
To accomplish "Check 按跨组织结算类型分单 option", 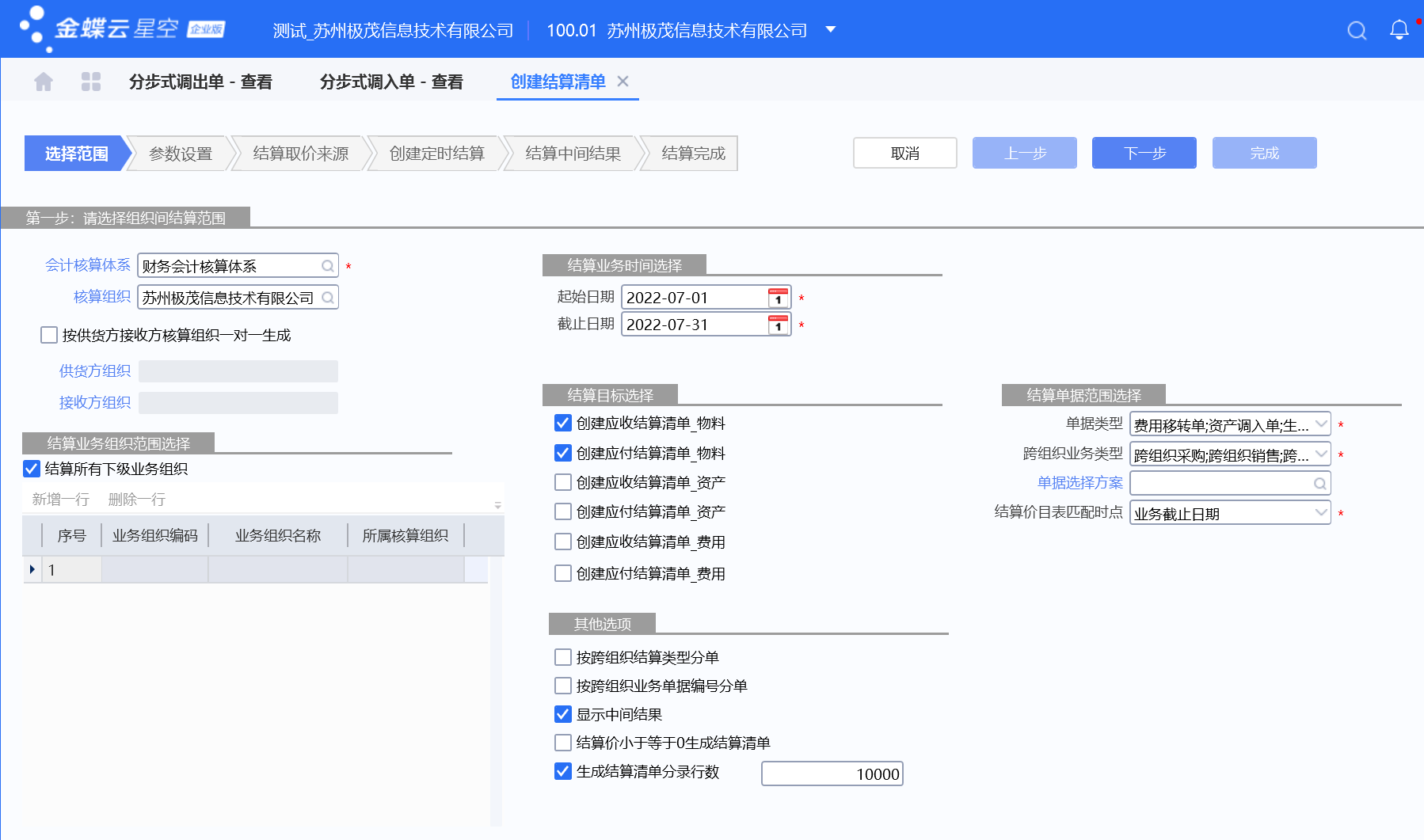I will pos(563,657).
